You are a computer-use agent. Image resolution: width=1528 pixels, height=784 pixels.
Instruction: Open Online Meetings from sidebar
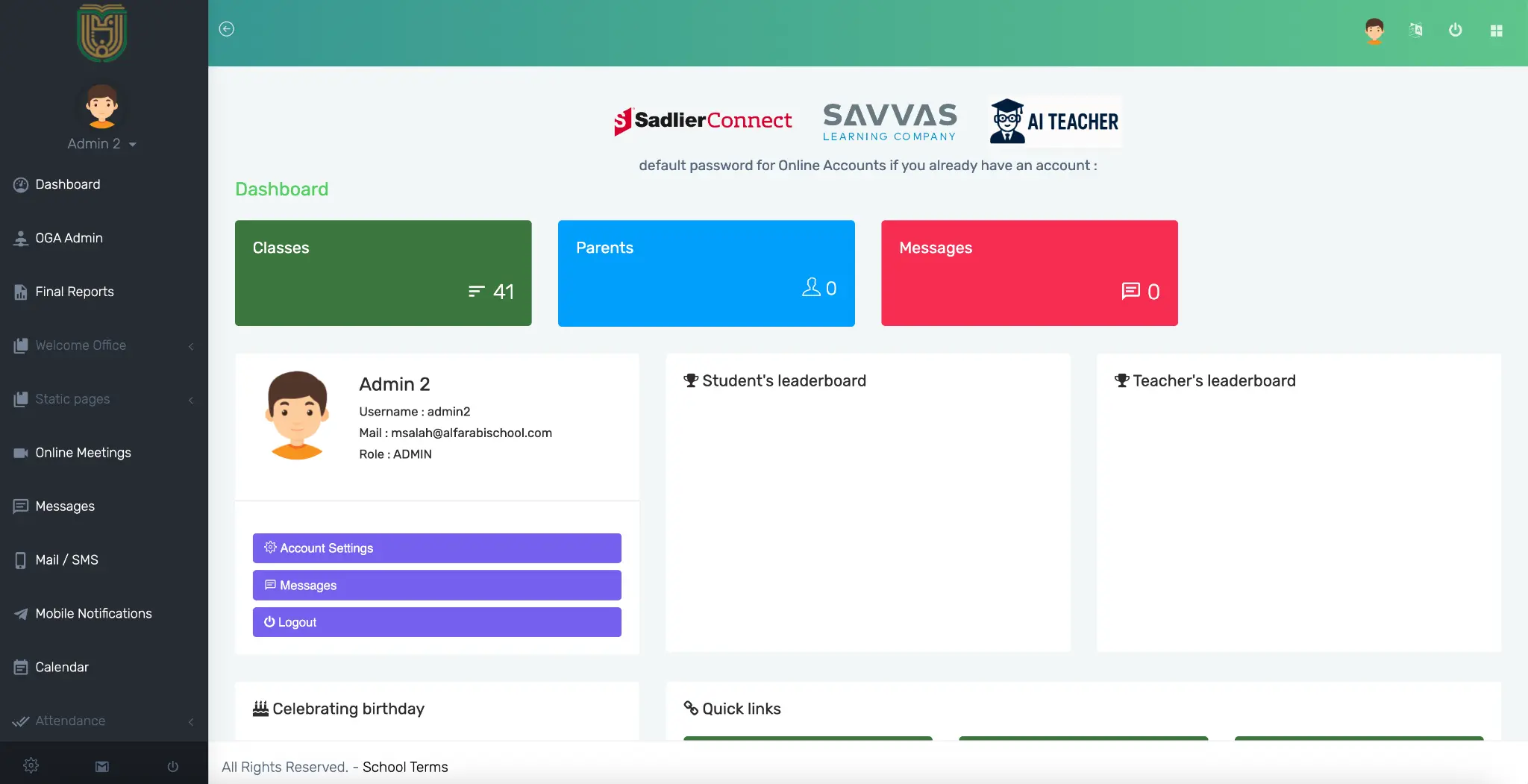pos(83,453)
